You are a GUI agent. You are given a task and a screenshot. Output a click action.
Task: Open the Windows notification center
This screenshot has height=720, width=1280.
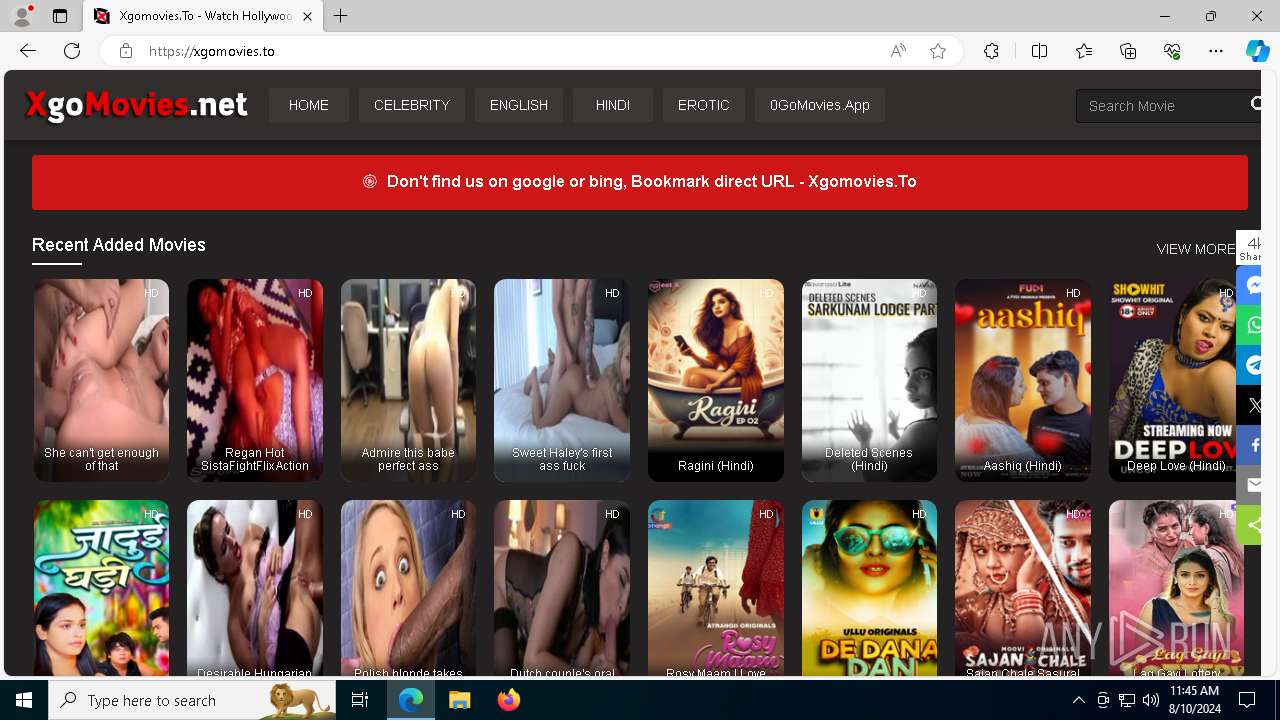coord(1248,700)
